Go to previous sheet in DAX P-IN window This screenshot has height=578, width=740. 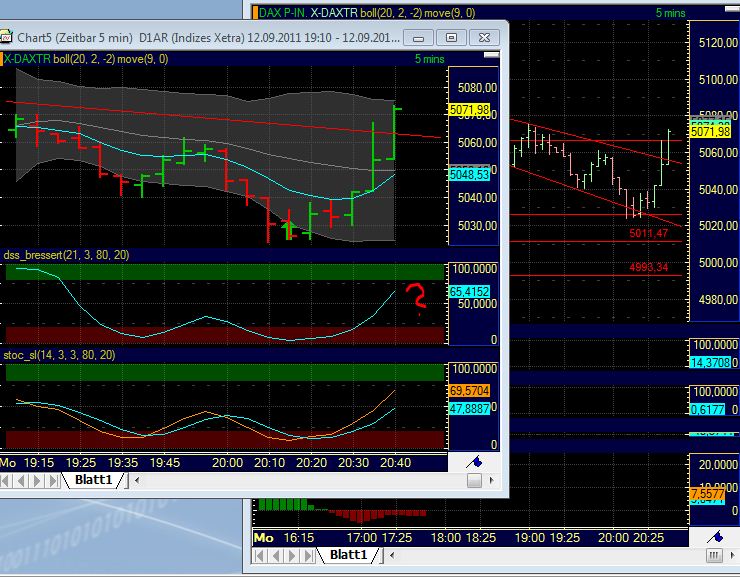(276, 555)
